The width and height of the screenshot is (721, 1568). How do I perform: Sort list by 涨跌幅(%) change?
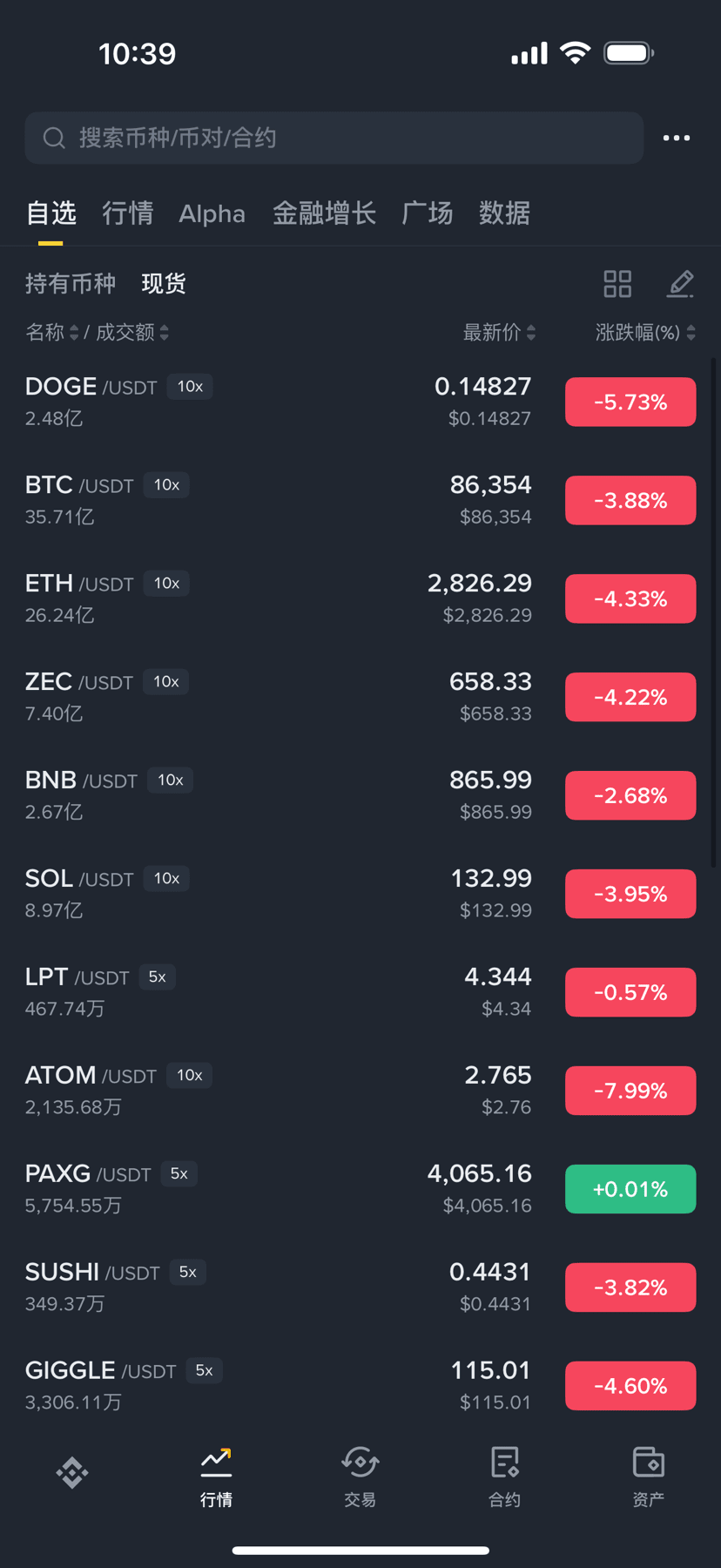tap(645, 332)
